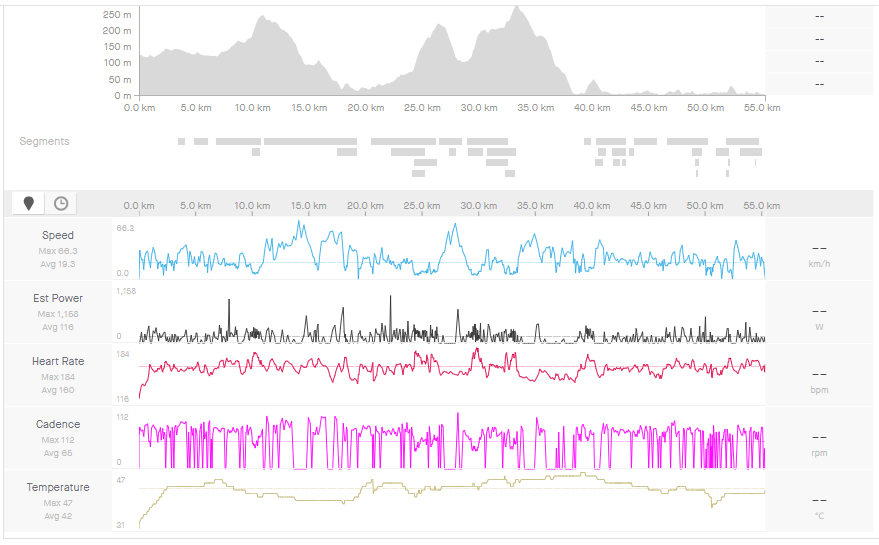
Task: Select the first short segment bar near 3.5 km
Action: click(181, 142)
